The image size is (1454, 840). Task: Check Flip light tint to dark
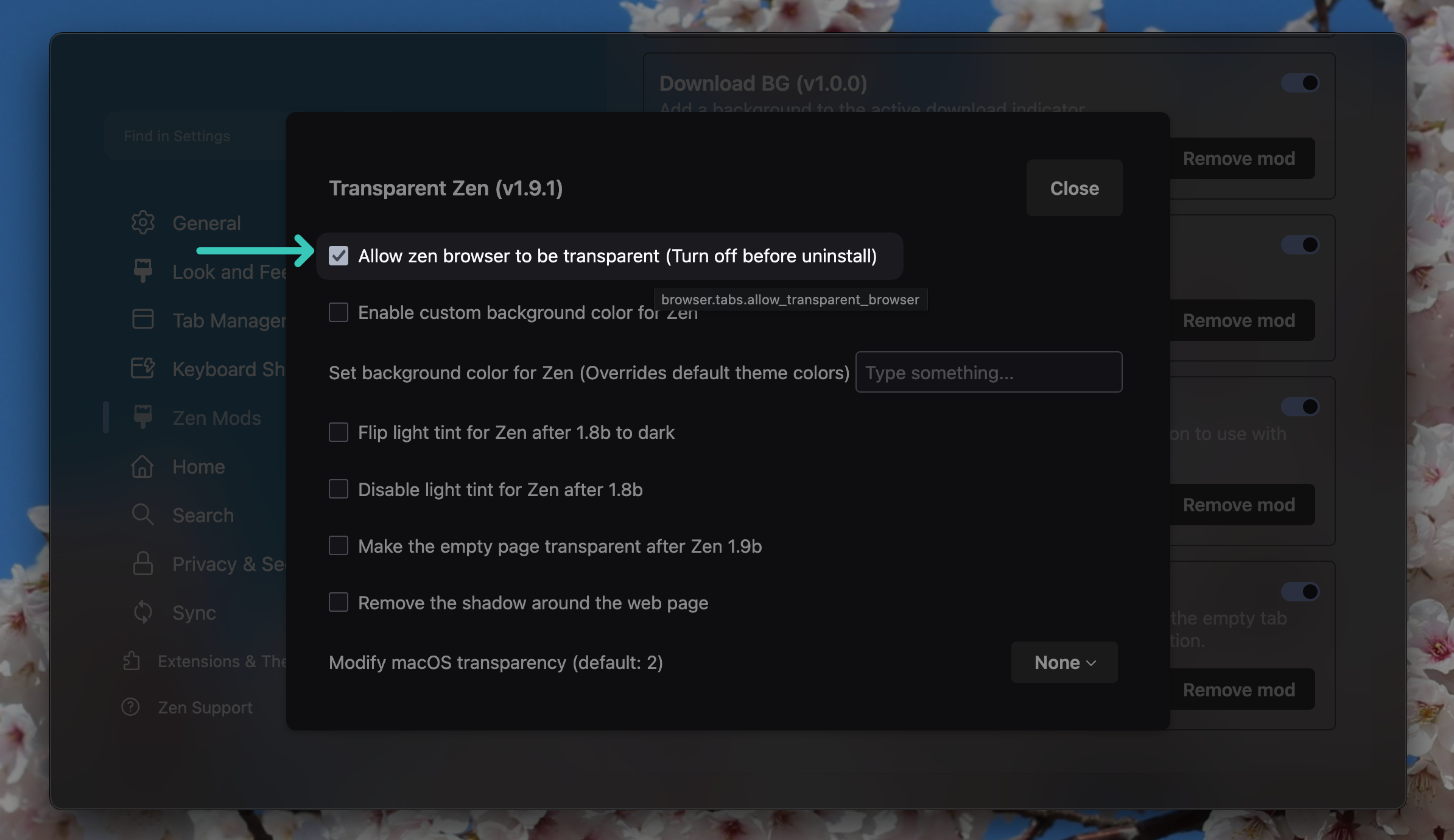pyautogui.click(x=339, y=432)
